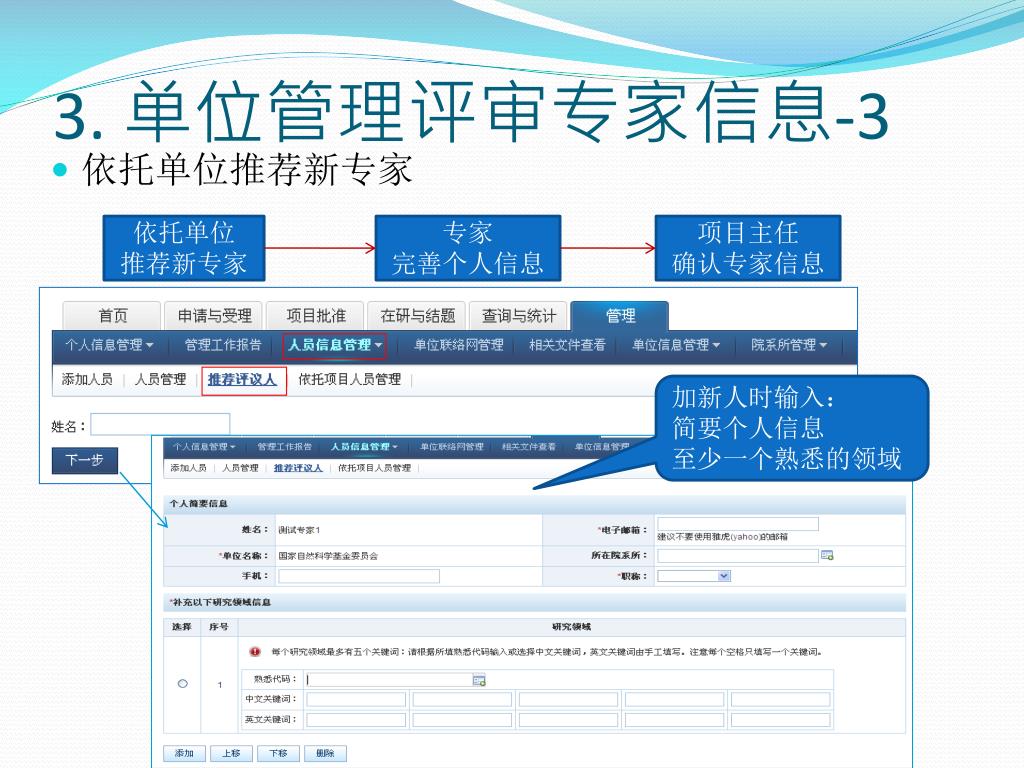Click the 国家自然科学基金委员会 unit name text
Screen dimensions: 1024x768
pyautogui.click(x=328, y=556)
